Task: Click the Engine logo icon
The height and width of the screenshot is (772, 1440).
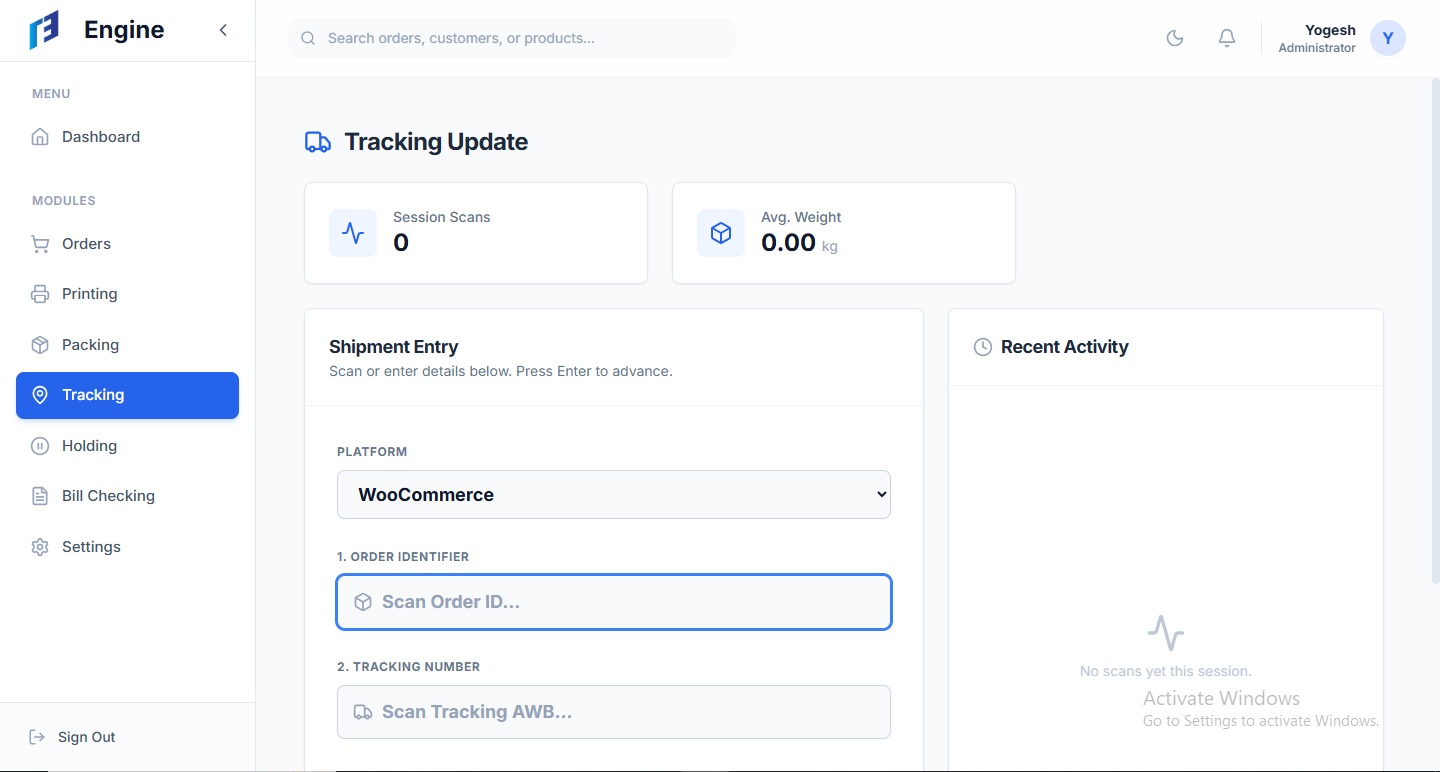Action: [44, 30]
